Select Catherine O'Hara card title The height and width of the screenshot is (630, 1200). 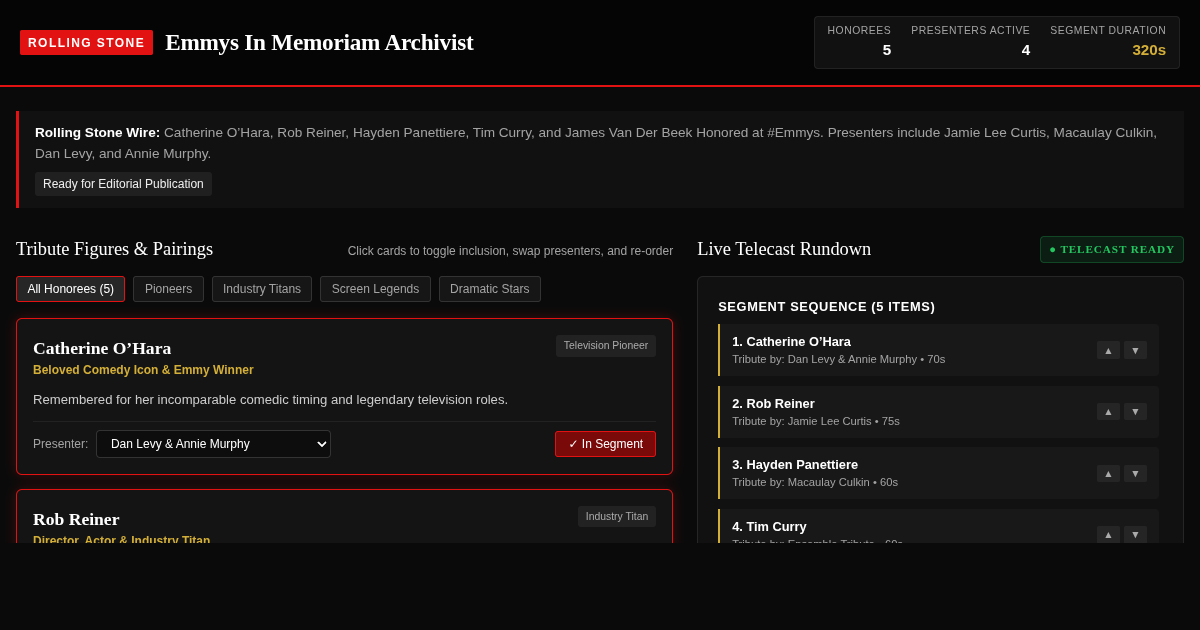(x=102, y=348)
